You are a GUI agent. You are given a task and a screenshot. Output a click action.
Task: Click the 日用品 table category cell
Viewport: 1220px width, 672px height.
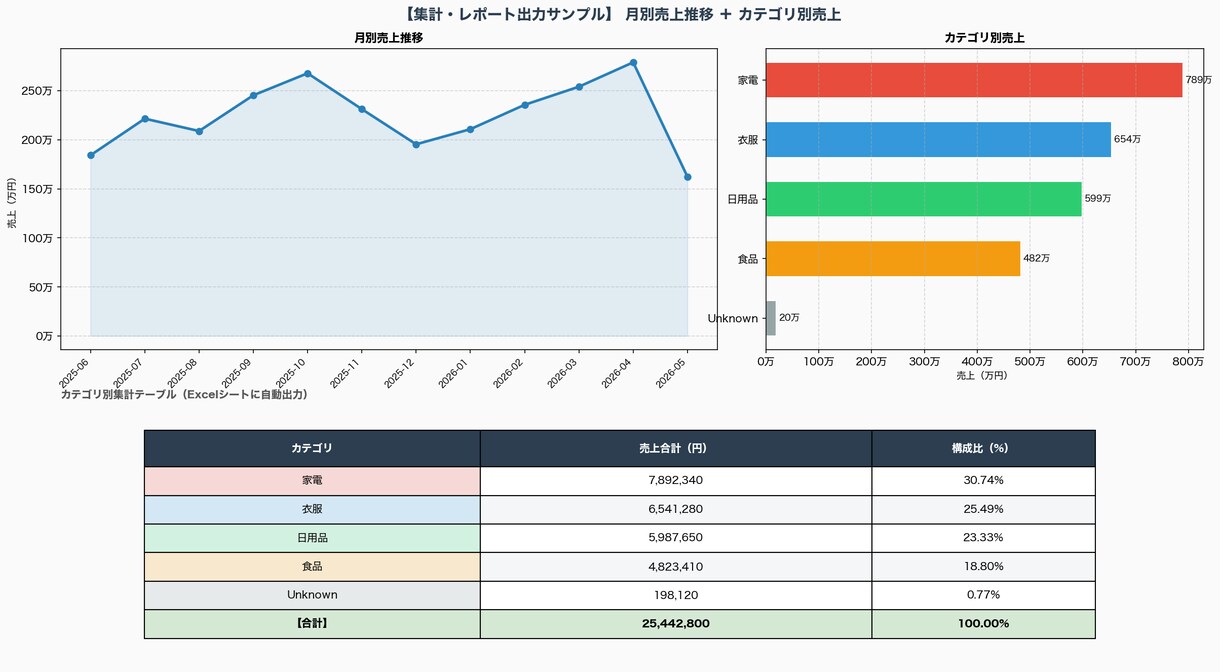[x=312, y=538]
